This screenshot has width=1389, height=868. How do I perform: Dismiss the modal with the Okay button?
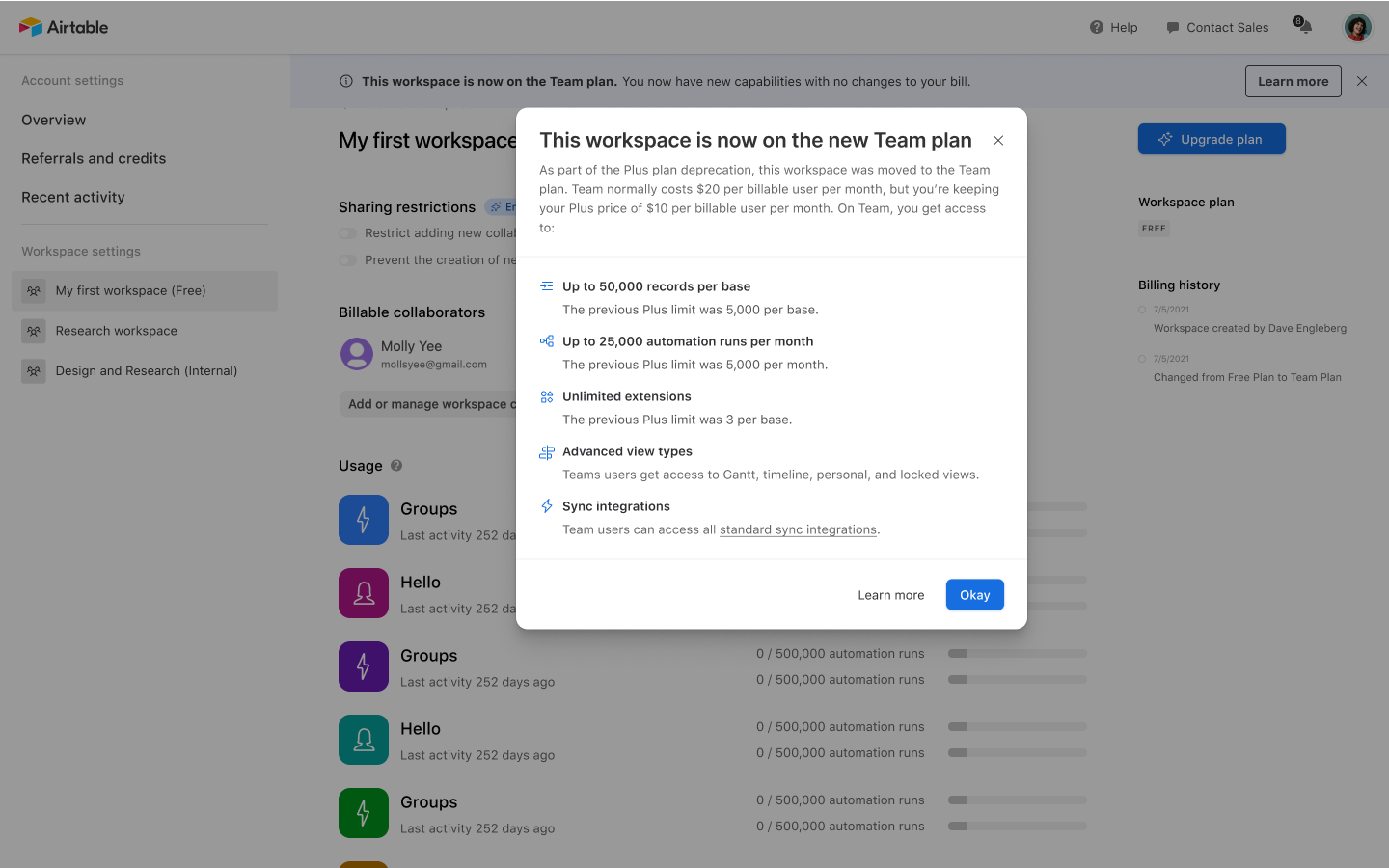coord(974,594)
